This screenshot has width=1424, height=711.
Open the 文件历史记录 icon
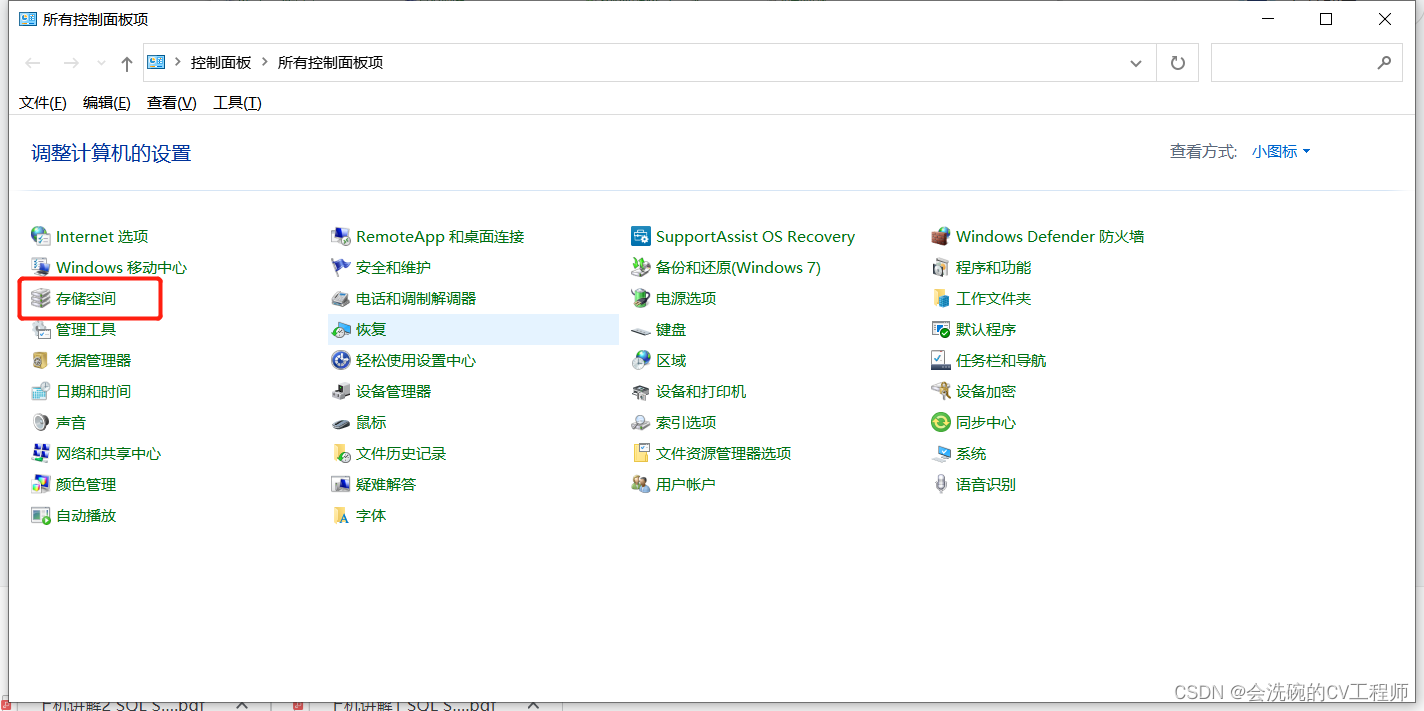pos(340,453)
